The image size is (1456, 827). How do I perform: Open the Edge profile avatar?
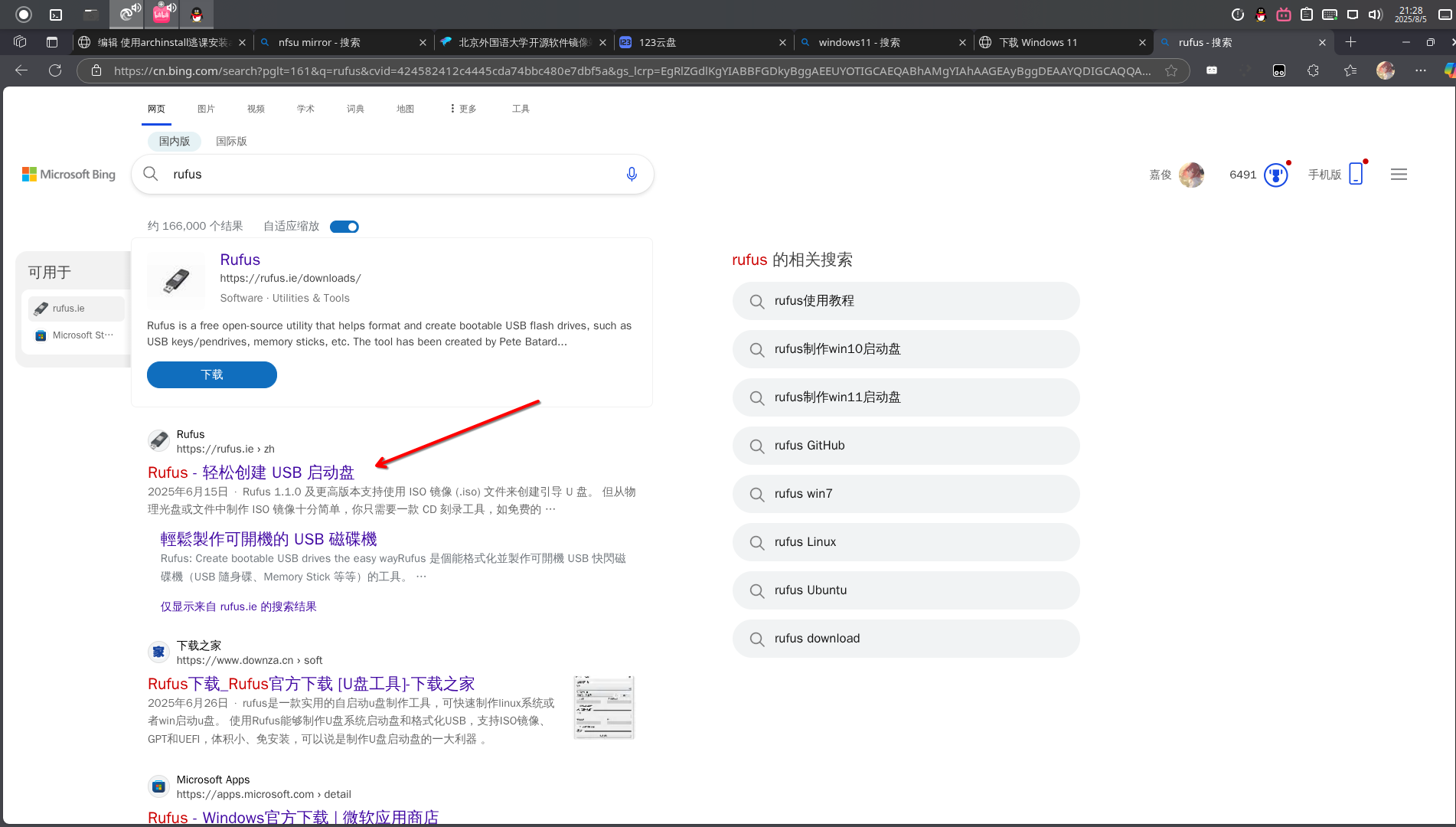[x=1386, y=70]
